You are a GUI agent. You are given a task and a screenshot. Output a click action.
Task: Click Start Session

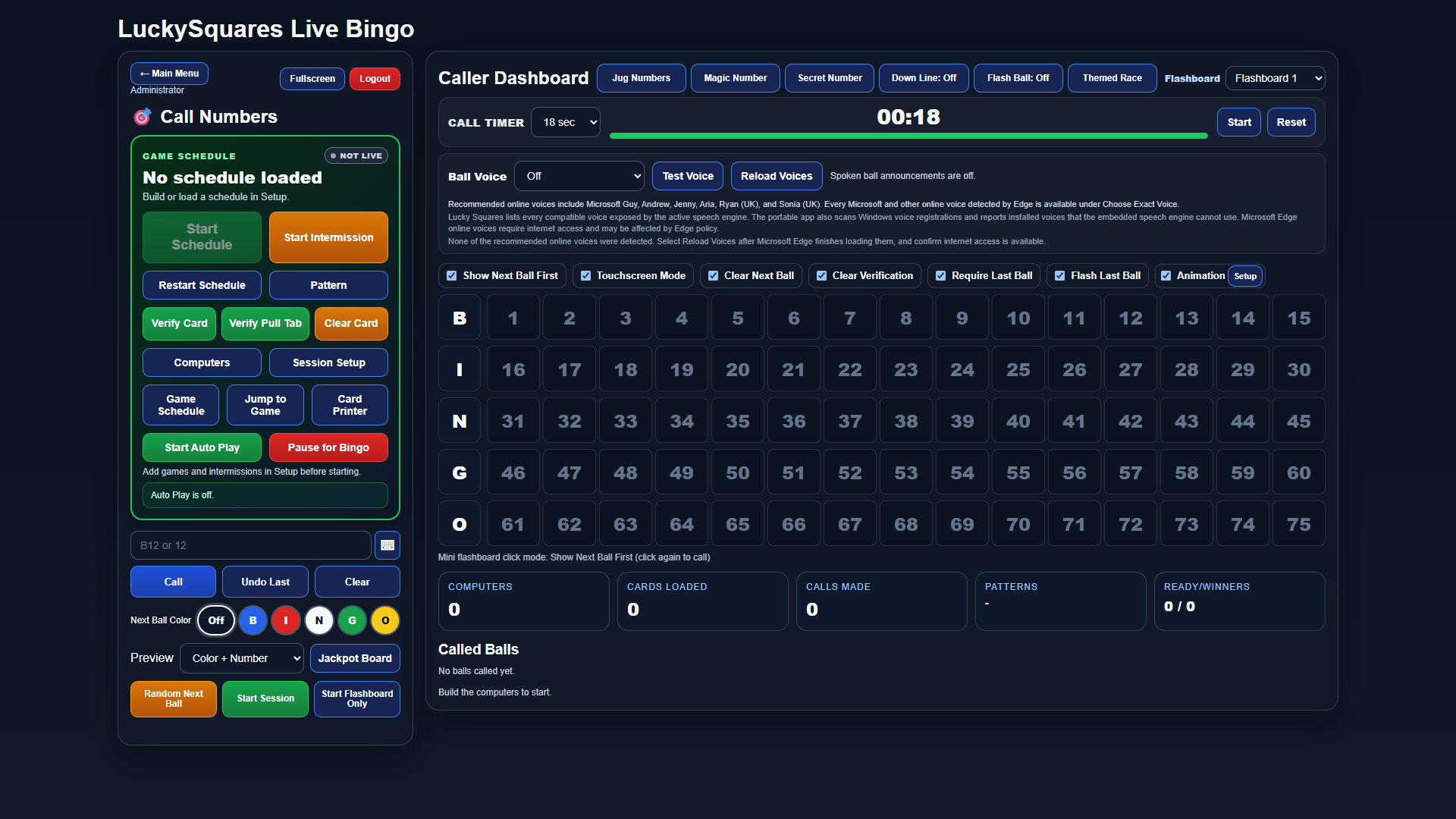point(265,698)
